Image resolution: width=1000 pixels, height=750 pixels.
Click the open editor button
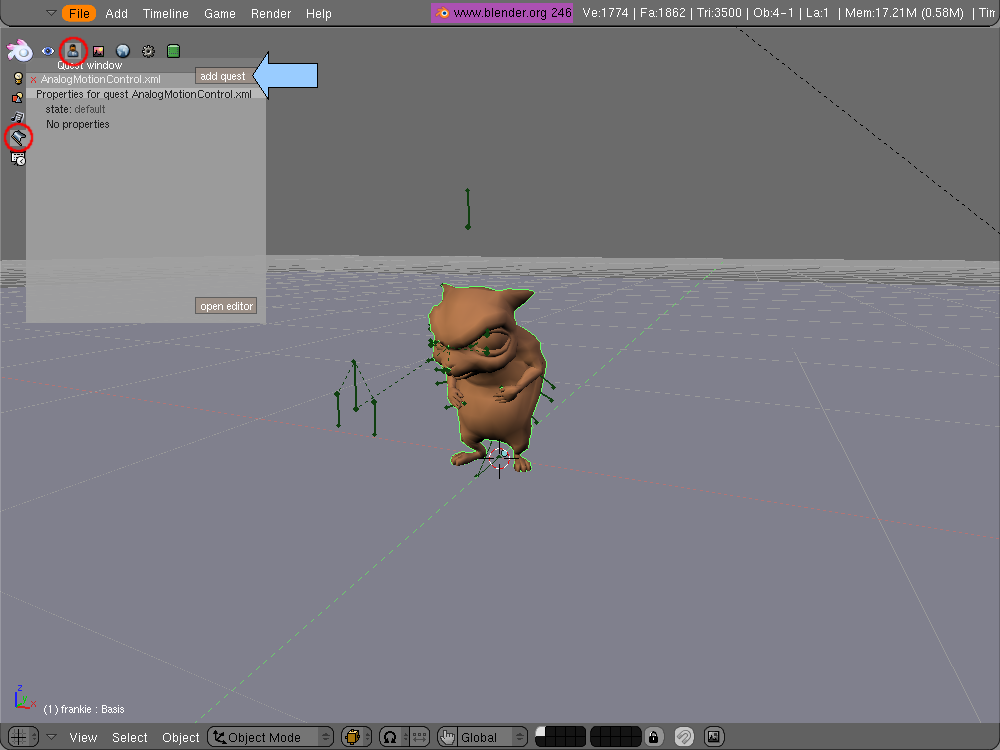(226, 306)
